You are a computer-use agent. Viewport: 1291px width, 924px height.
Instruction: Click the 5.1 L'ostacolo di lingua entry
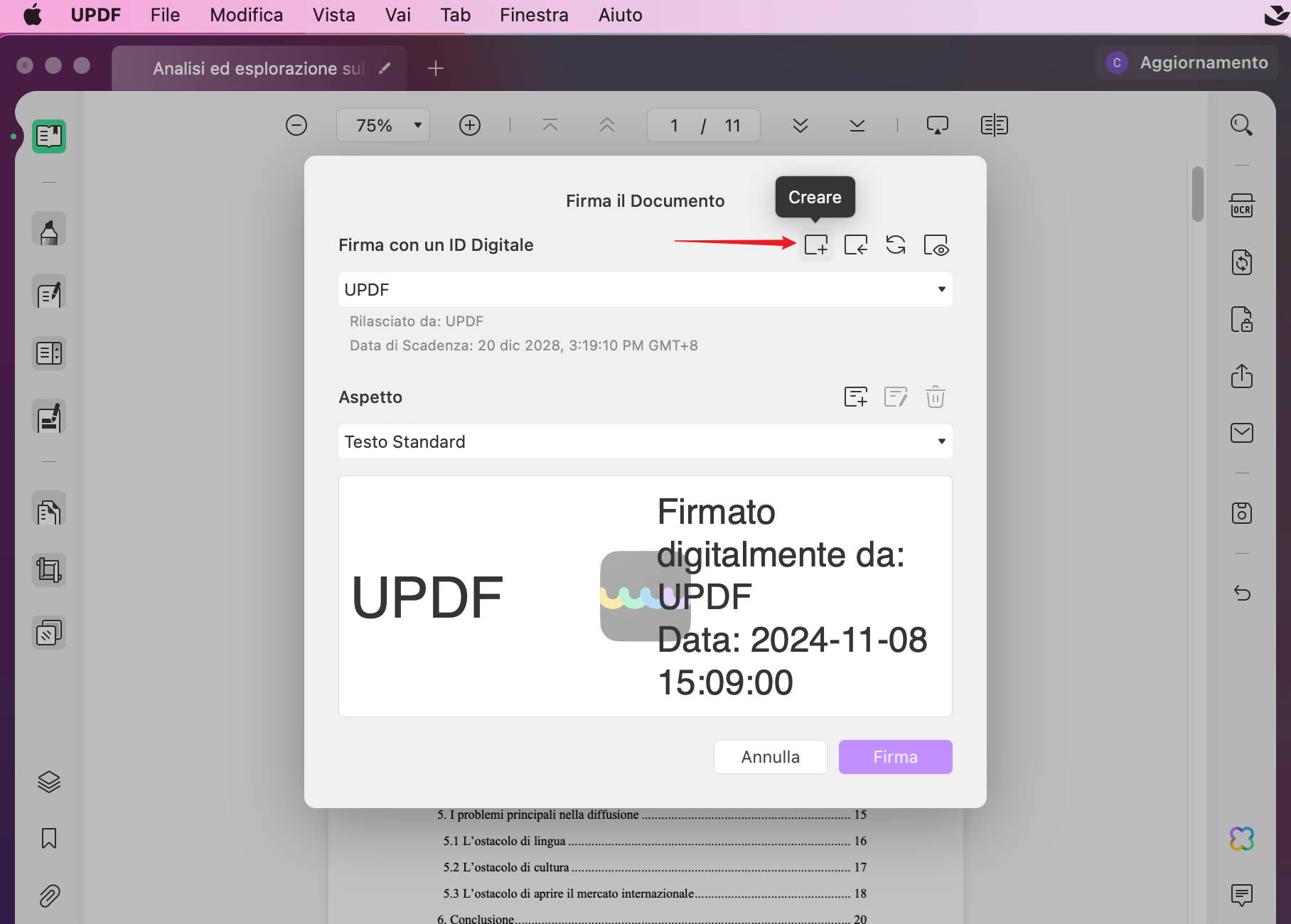click(655, 841)
